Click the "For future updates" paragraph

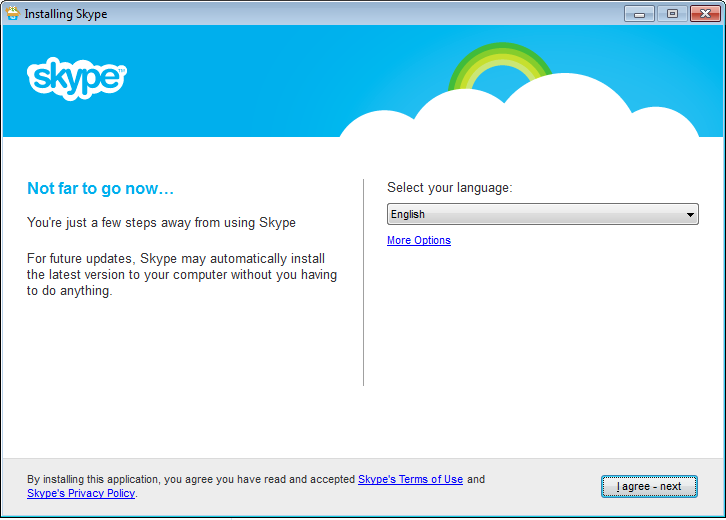pyautogui.click(x=182, y=275)
